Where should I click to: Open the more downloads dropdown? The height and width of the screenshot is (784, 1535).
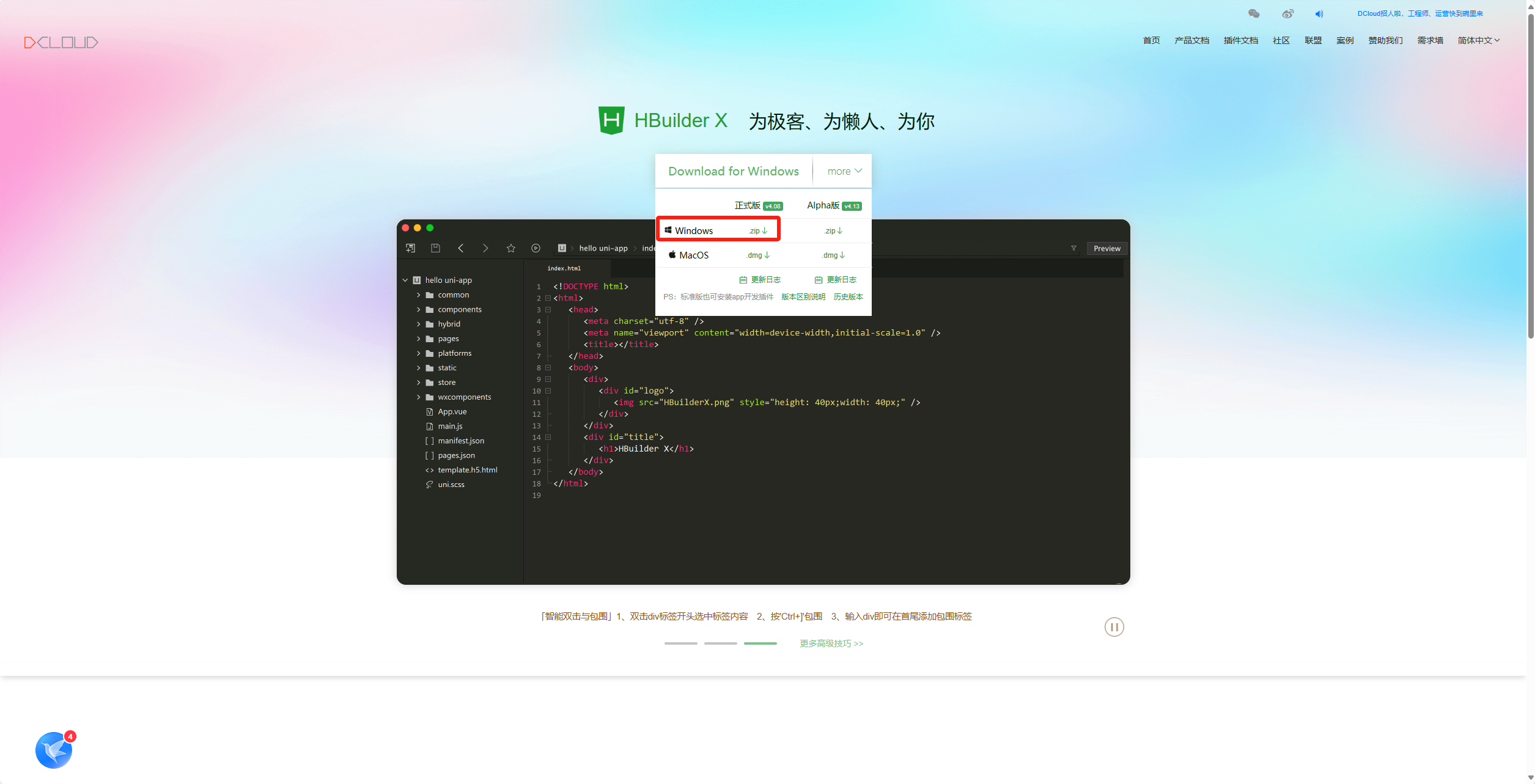pos(844,172)
